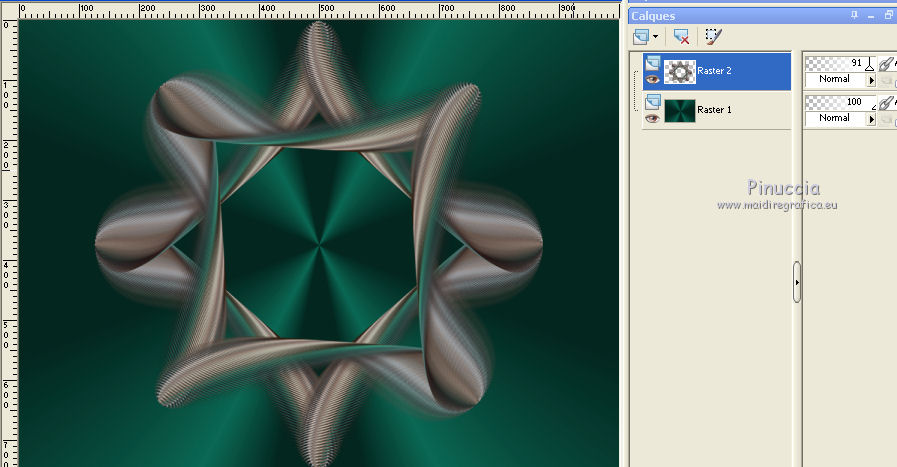The height and width of the screenshot is (467, 897).
Task: Hide the Raster 1 layer with eye icon
Action: coord(652,118)
